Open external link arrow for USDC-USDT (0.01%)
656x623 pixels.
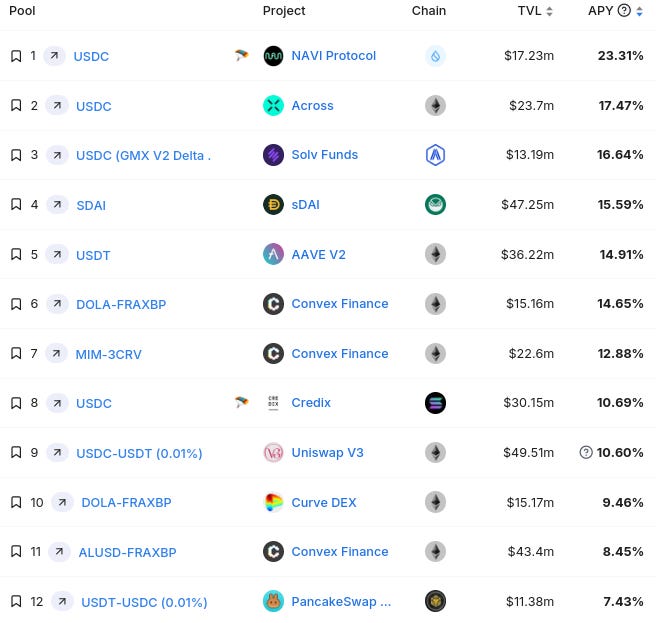click(x=57, y=453)
